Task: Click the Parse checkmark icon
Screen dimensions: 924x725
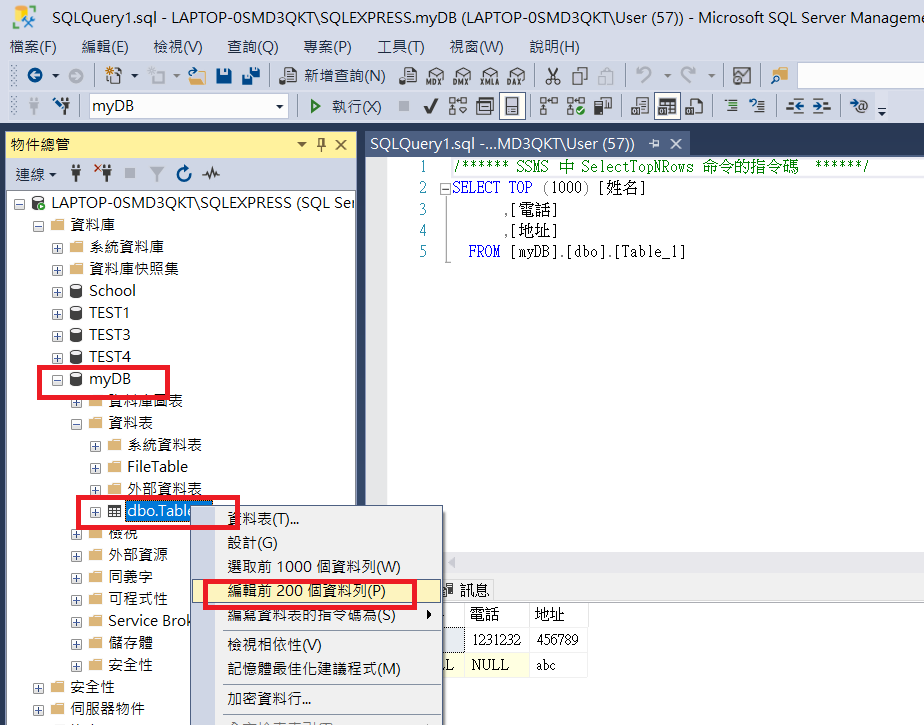Action: point(431,107)
